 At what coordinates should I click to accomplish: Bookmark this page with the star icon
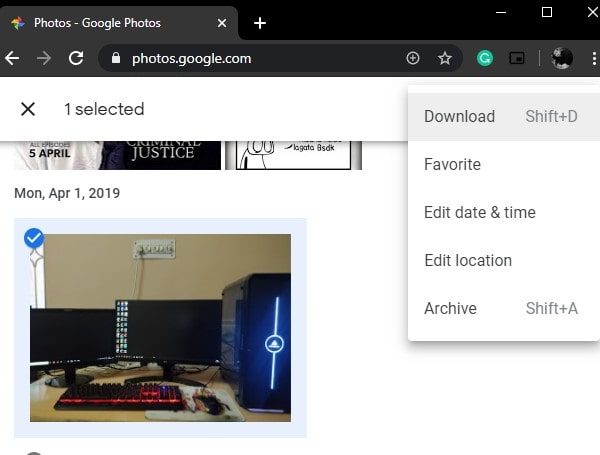click(x=445, y=59)
